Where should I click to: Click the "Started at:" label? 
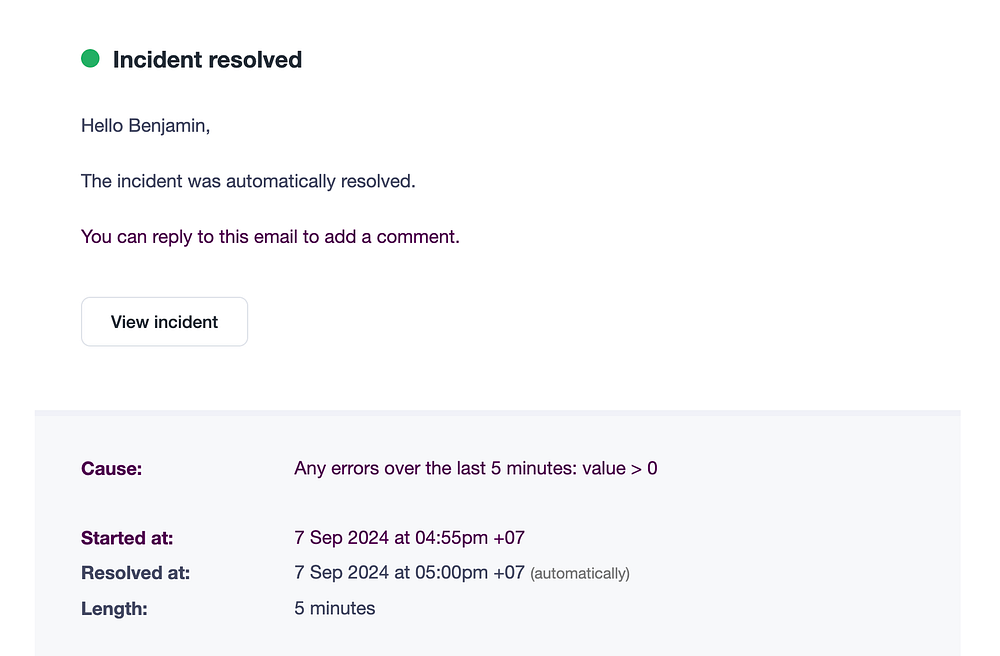(127, 538)
